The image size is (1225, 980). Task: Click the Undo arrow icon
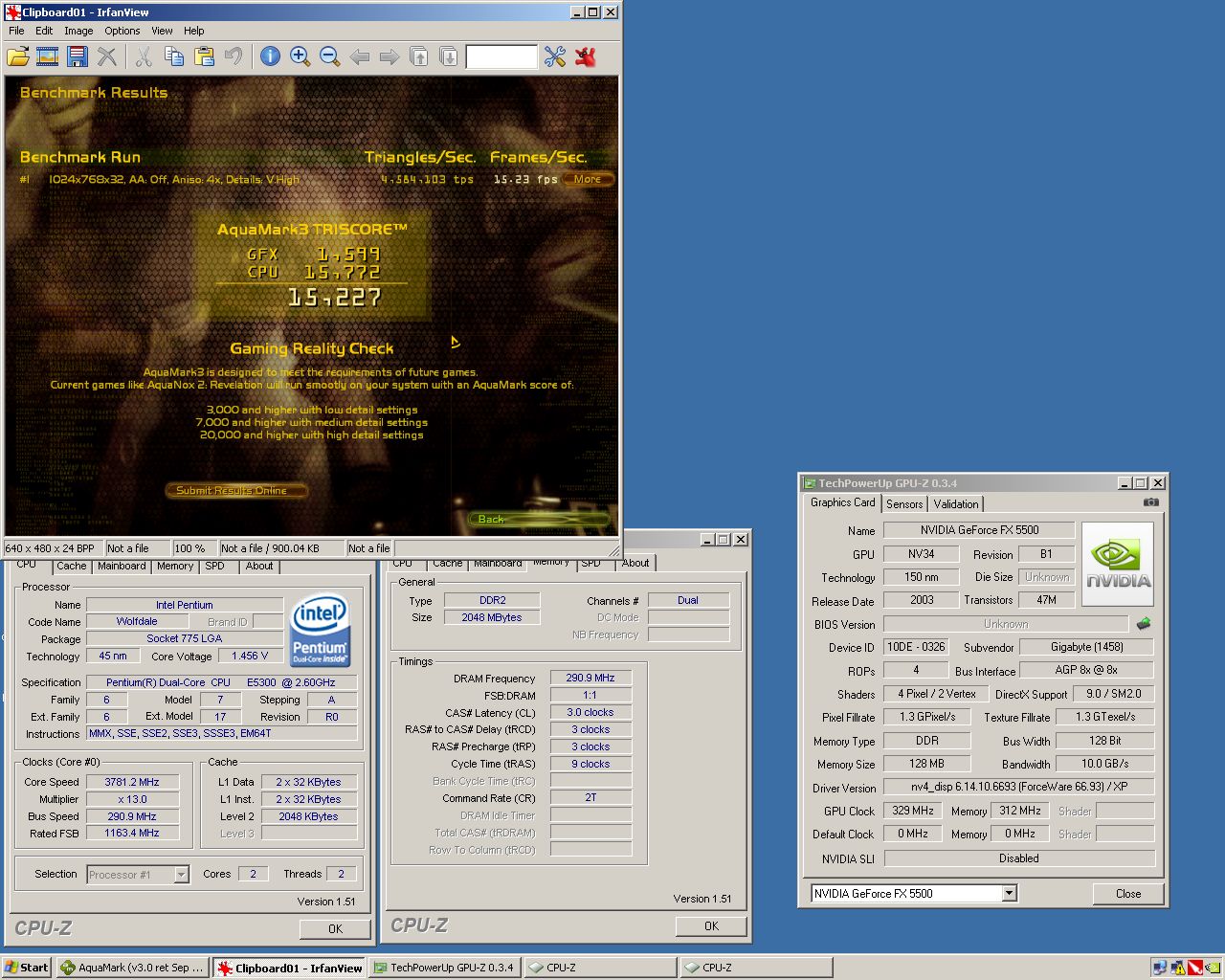coord(234,56)
